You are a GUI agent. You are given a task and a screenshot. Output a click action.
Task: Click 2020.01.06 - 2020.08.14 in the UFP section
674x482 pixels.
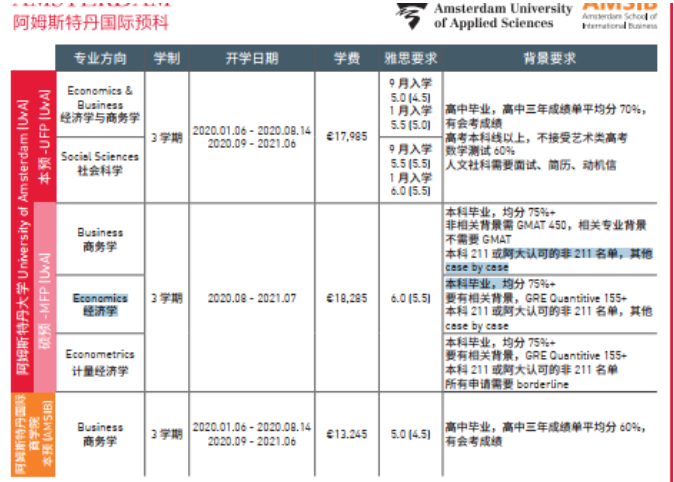pos(252,131)
